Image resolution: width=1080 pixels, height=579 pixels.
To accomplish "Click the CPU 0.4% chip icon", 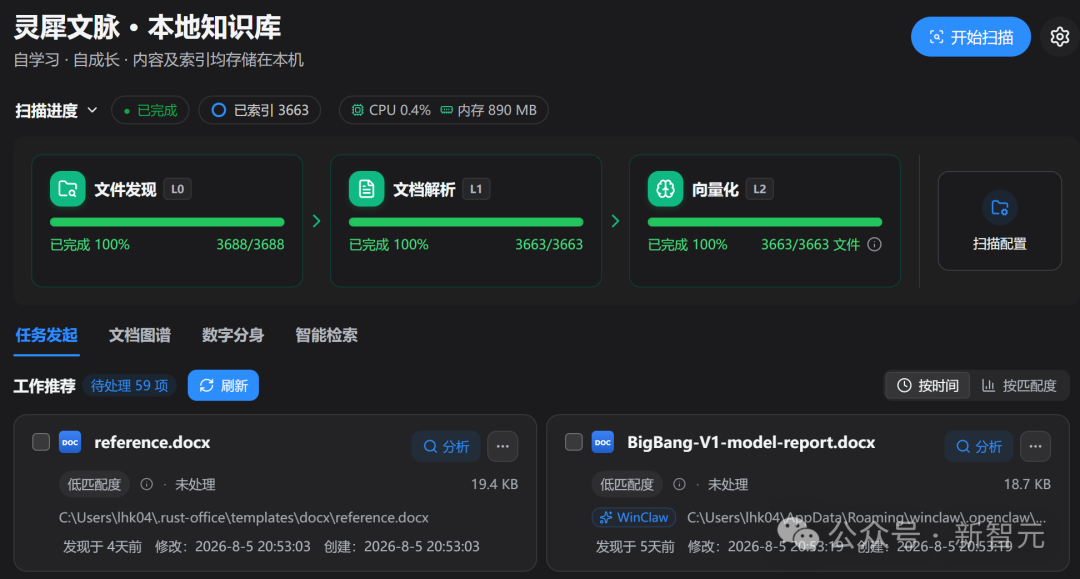I will point(357,110).
